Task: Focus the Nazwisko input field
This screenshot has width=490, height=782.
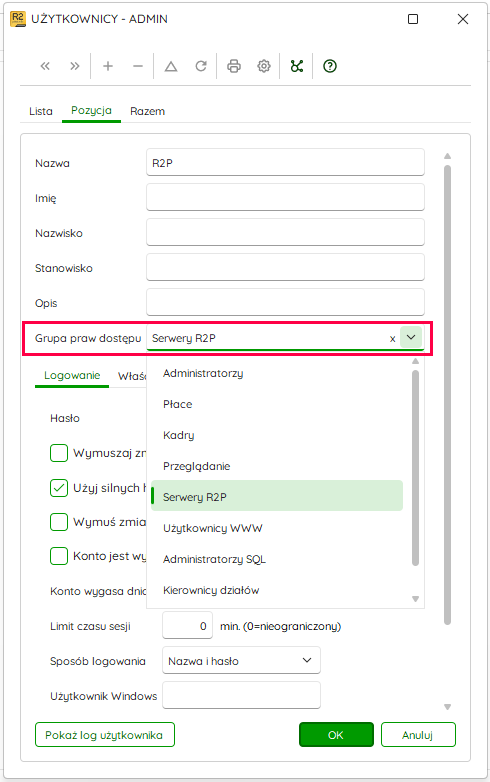Action: coord(285,232)
